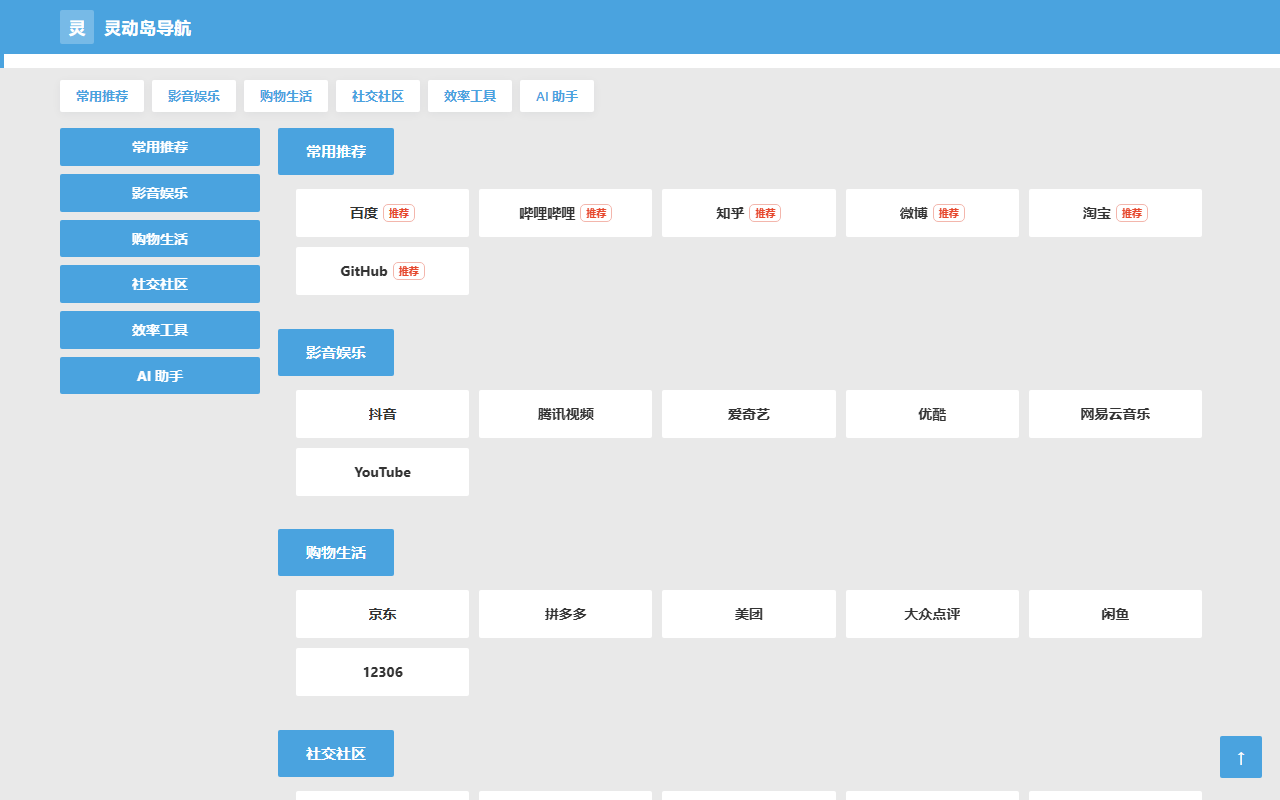1280x800 pixels.
Task: Open 社交社区 from the left sidebar
Action: [x=160, y=284]
